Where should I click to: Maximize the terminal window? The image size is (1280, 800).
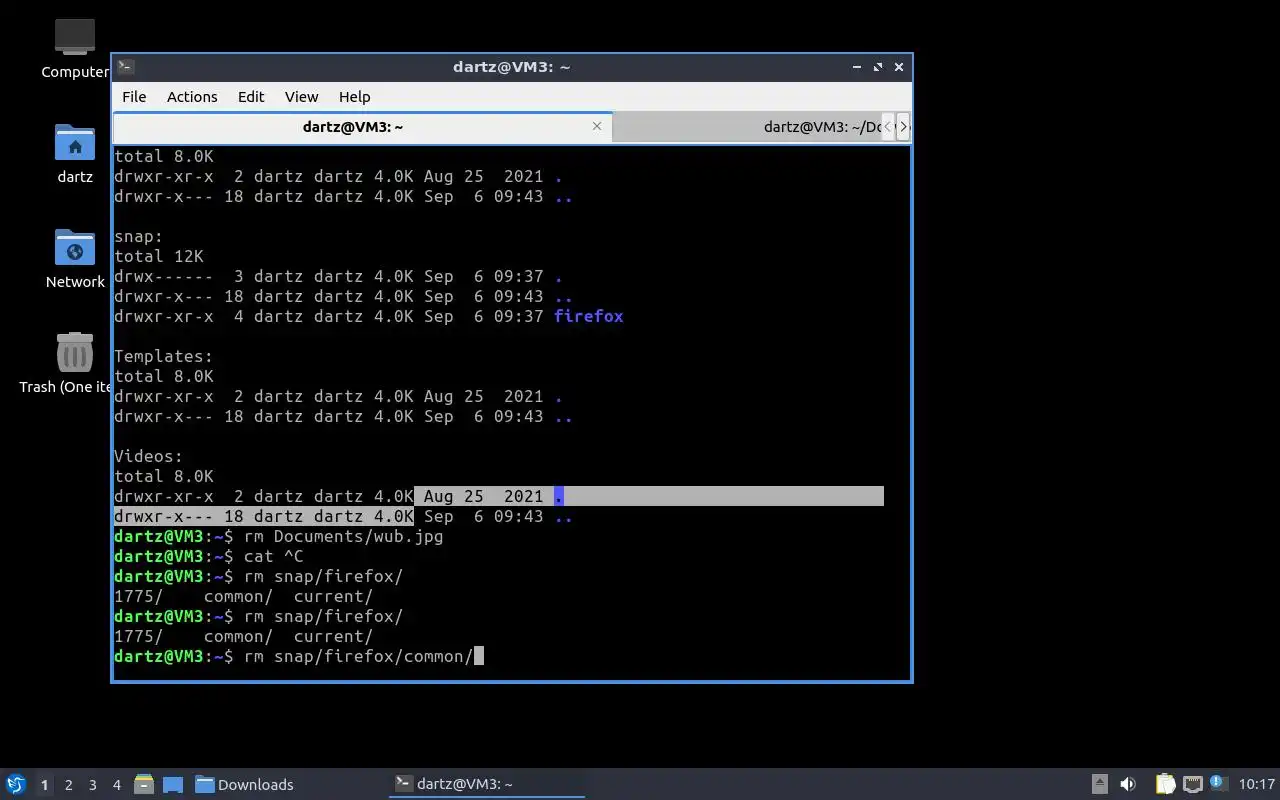click(x=878, y=67)
